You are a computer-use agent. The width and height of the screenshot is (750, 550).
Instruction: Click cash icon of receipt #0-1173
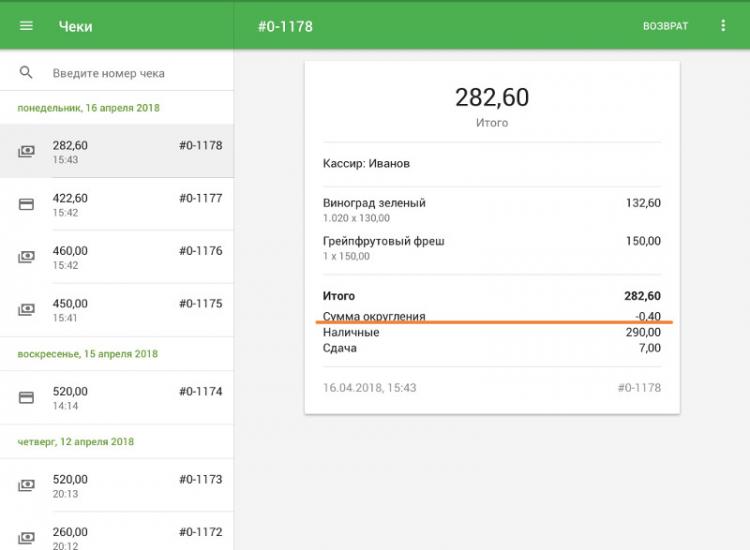[27, 486]
